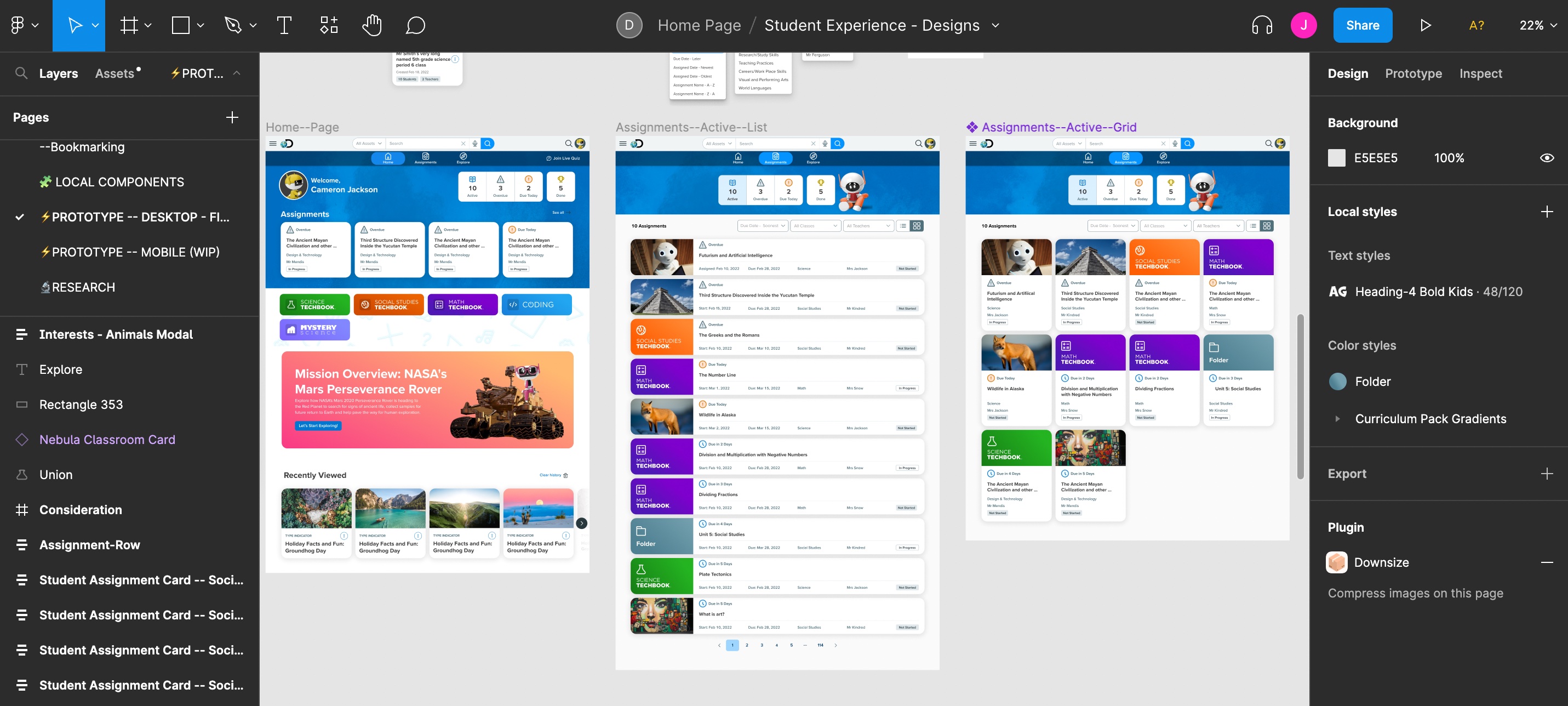Open the Resources components tool

pos(329,26)
